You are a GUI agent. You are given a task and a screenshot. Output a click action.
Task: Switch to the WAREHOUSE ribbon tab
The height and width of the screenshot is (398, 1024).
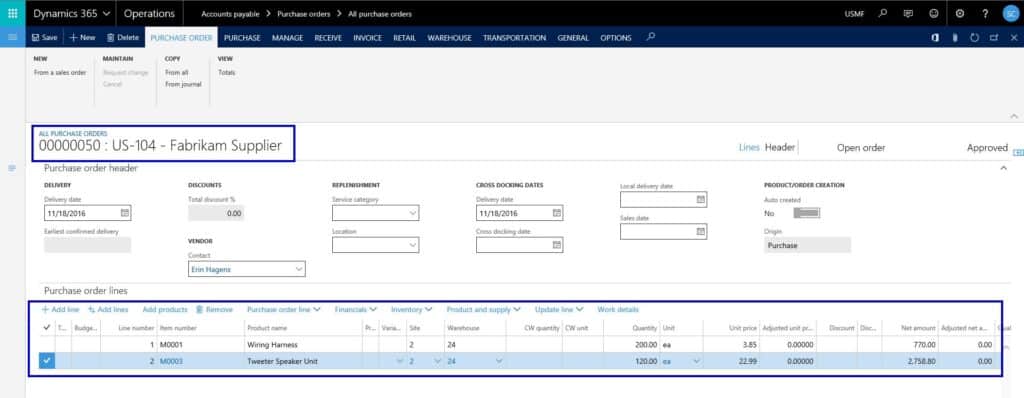(449, 38)
